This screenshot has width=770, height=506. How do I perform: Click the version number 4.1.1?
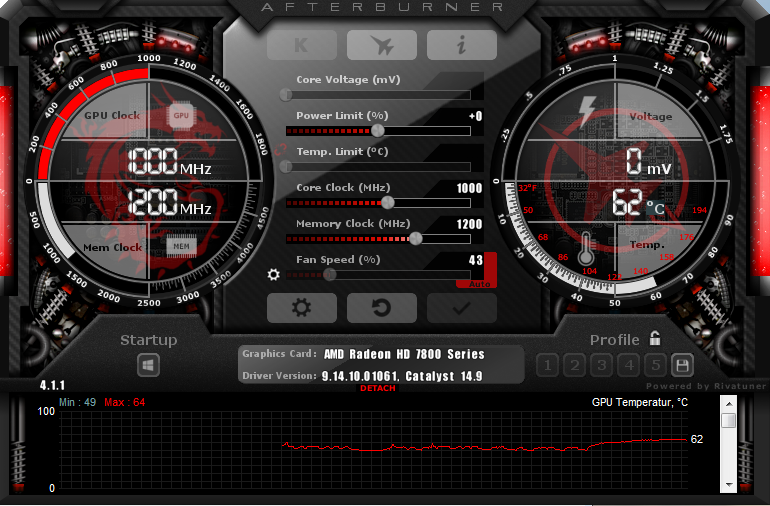tap(52, 385)
